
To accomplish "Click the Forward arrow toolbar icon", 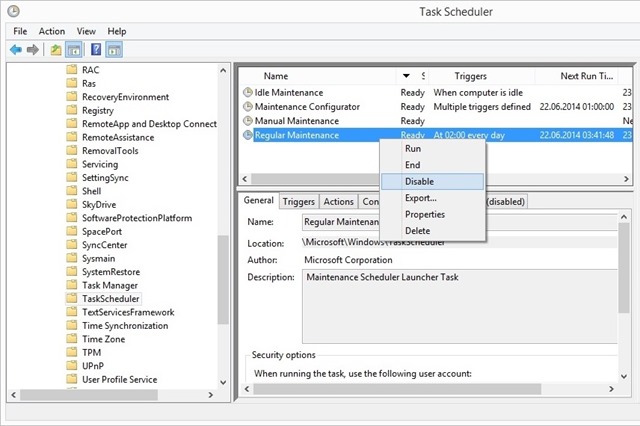I will (33, 50).
